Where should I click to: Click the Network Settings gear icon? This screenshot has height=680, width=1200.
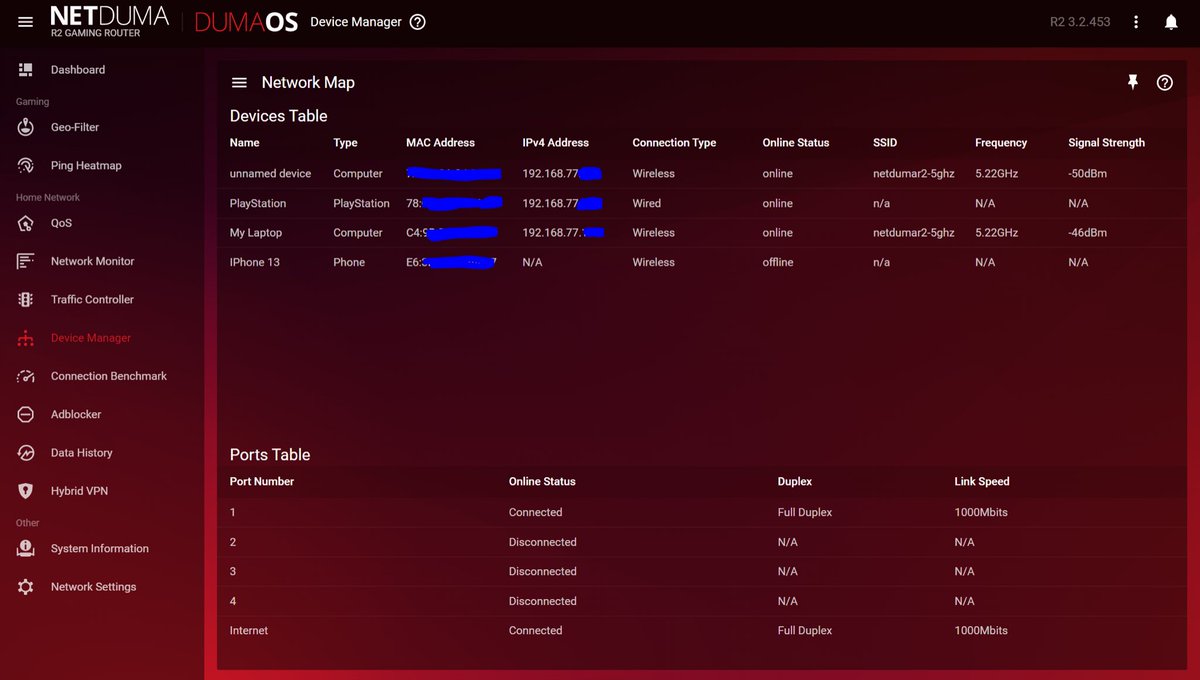[x=26, y=587]
